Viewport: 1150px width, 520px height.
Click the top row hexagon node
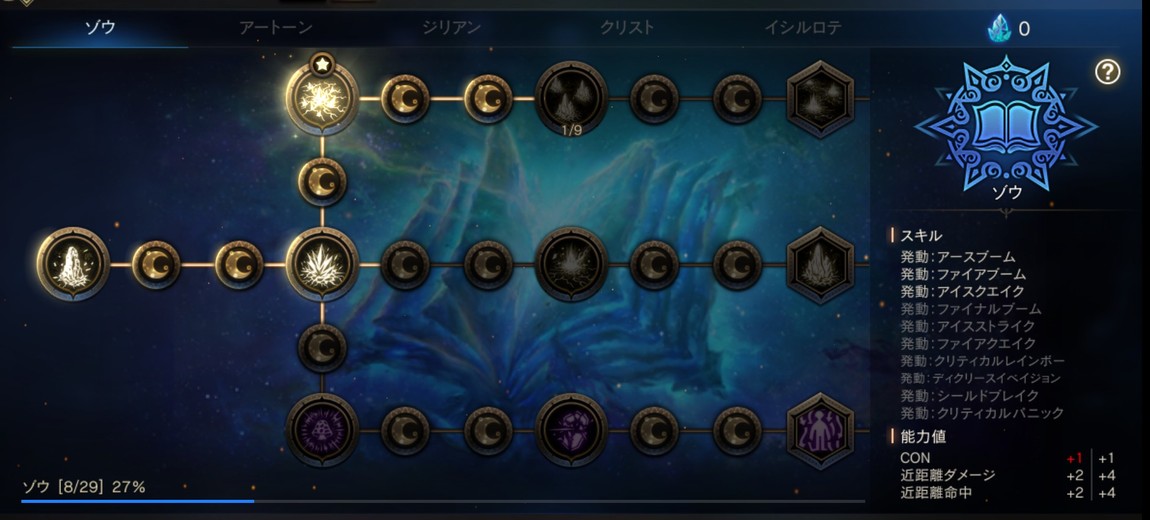click(820, 99)
